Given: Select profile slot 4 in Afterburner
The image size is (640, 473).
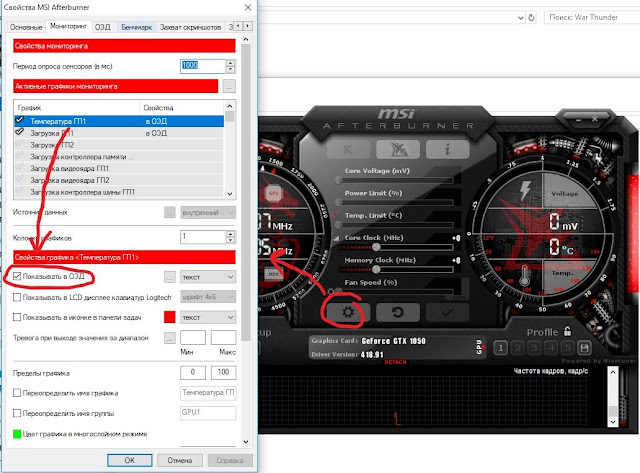Looking at the screenshot, I should pyautogui.click(x=551, y=348).
